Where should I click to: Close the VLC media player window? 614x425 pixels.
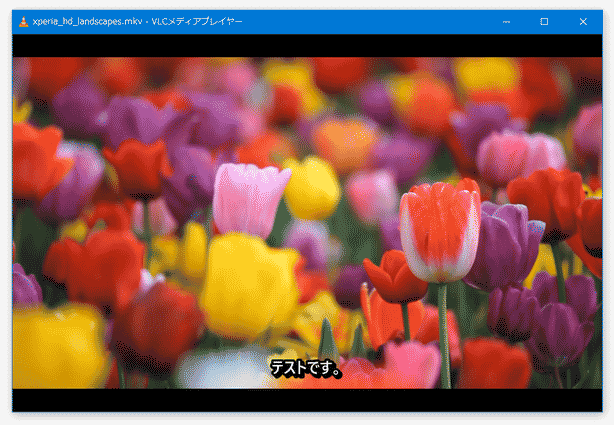click(x=583, y=21)
